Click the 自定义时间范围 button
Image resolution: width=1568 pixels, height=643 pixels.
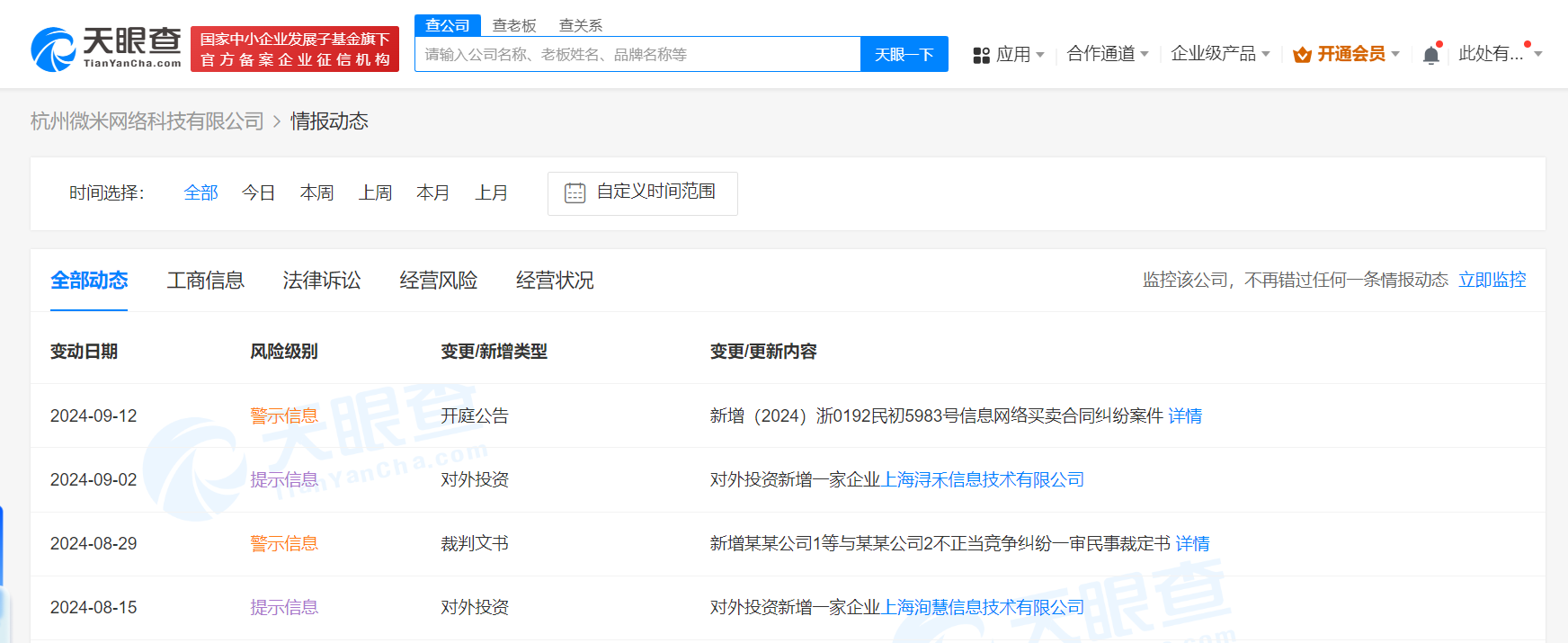tap(643, 193)
